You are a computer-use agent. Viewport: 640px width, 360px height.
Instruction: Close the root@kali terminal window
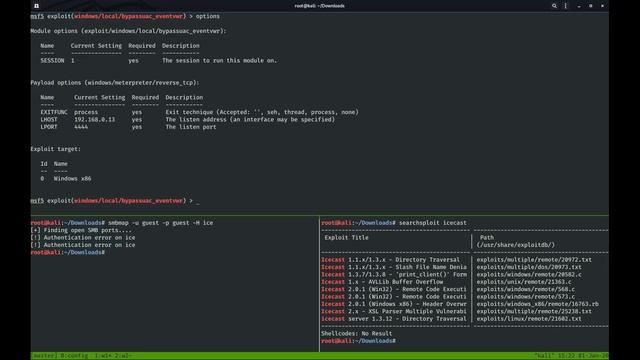click(x=602, y=6)
